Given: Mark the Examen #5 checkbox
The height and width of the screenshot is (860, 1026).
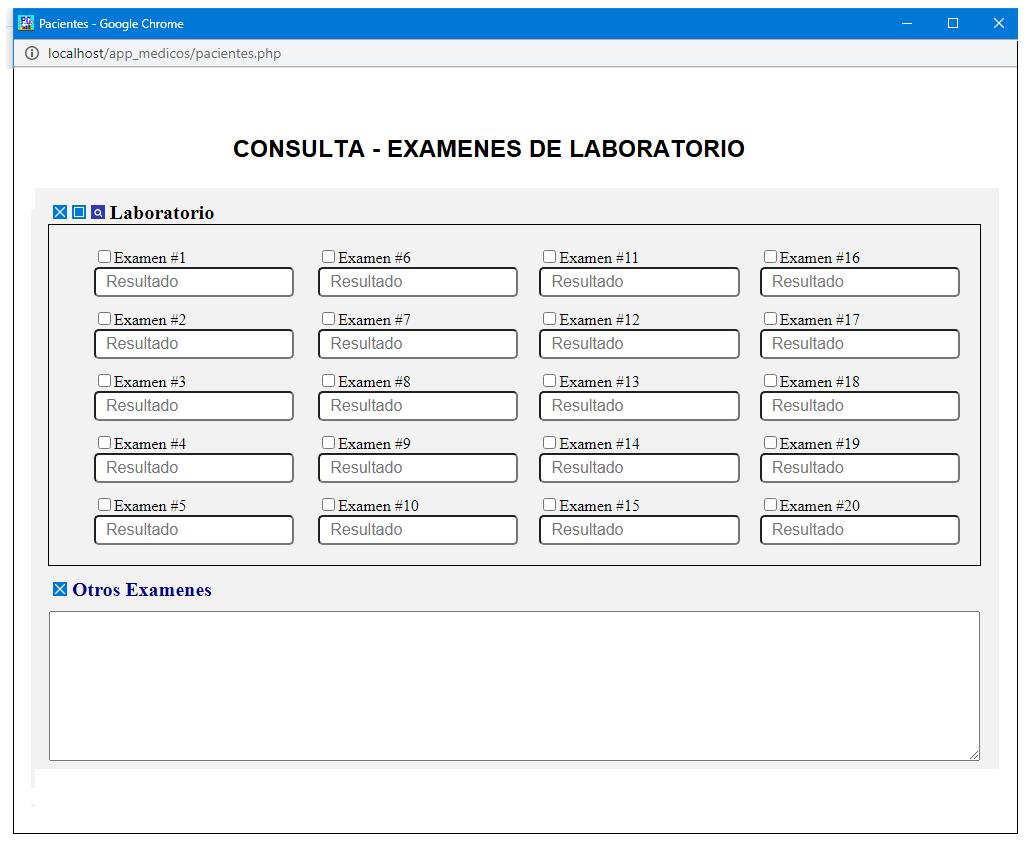Looking at the screenshot, I should (x=104, y=505).
